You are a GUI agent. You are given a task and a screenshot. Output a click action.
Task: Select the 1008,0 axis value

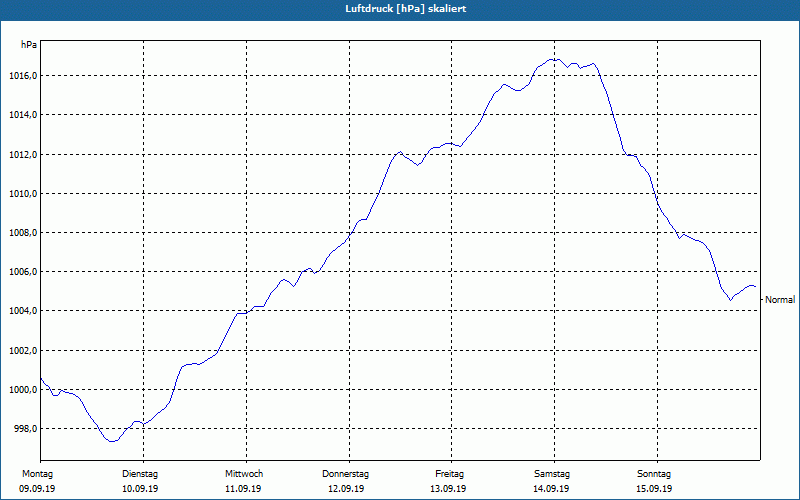point(23,233)
